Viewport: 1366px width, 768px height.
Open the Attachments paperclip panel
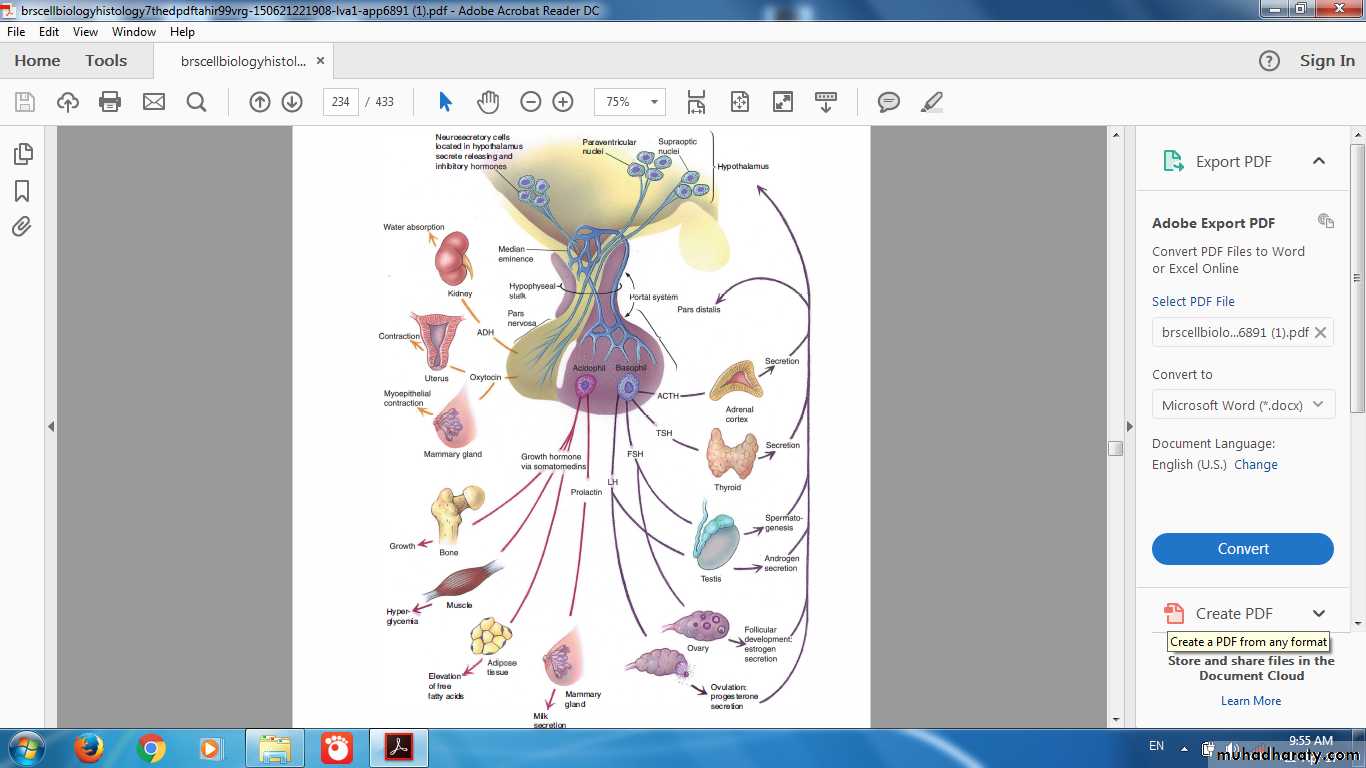22,227
